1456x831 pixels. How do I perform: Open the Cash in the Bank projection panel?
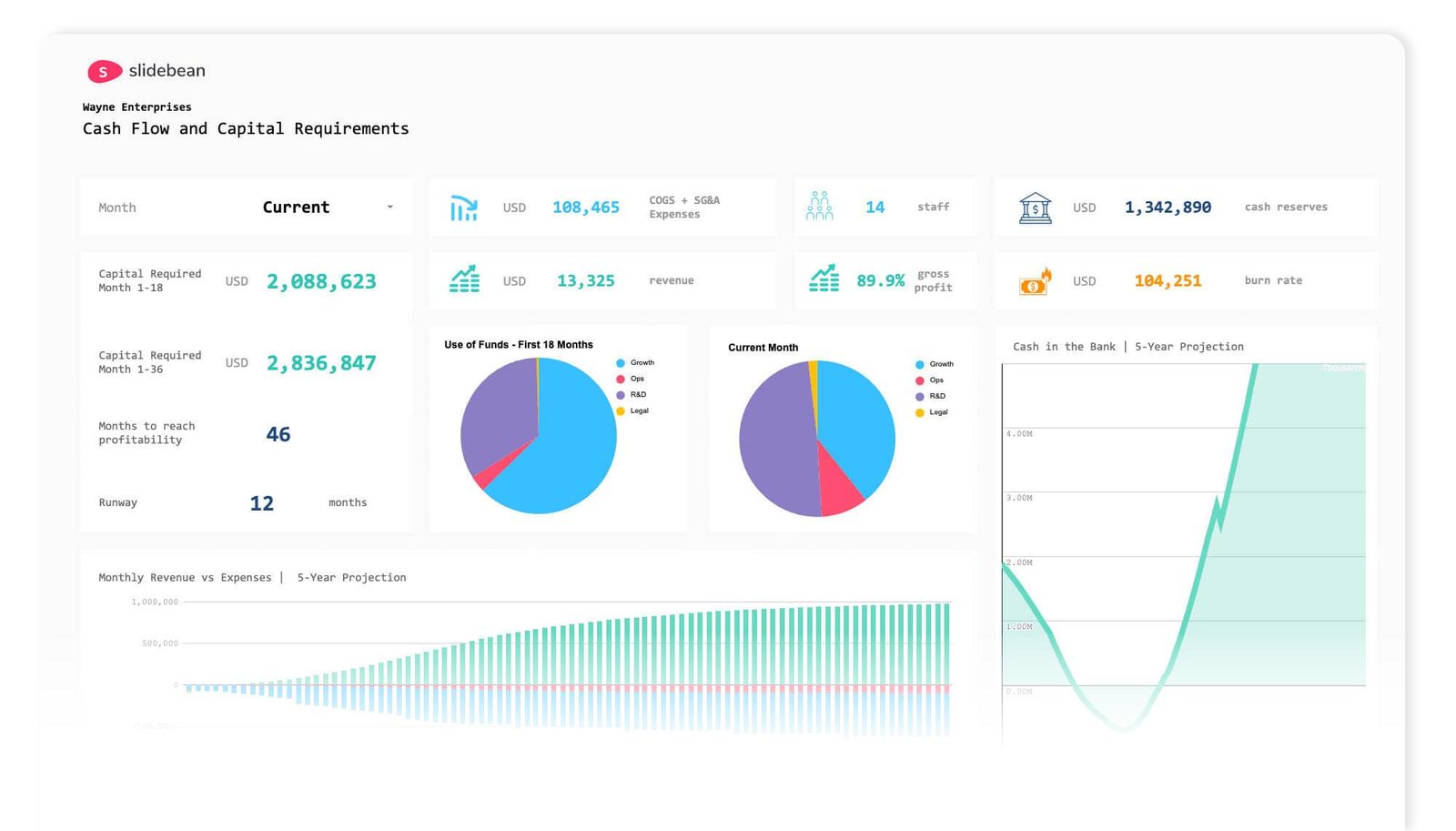pyautogui.click(x=1128, y=347)
